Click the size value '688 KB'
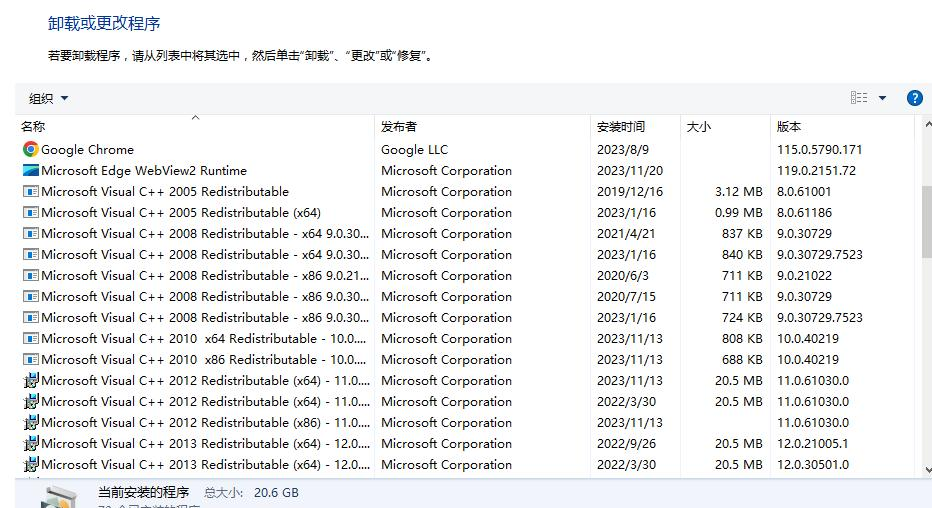 tap(742, 359)
